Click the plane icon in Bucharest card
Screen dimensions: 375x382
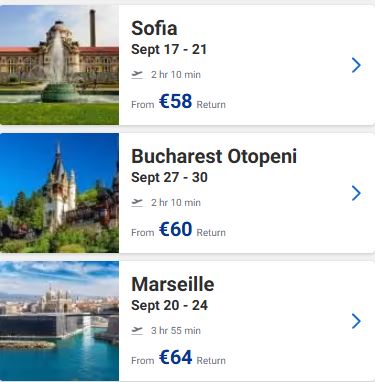click(137, 202)
